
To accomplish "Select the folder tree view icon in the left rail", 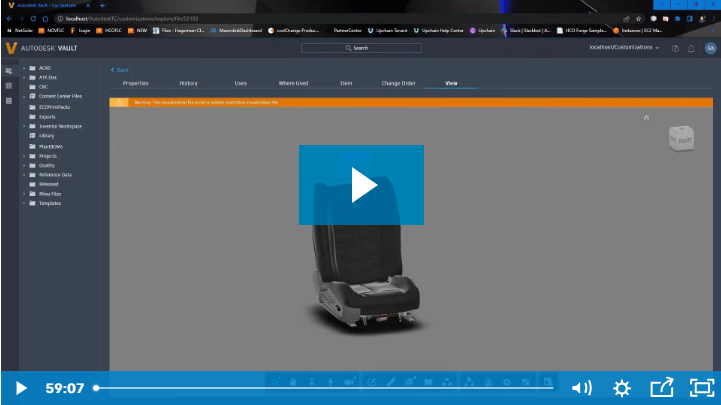I will [9, 71].
